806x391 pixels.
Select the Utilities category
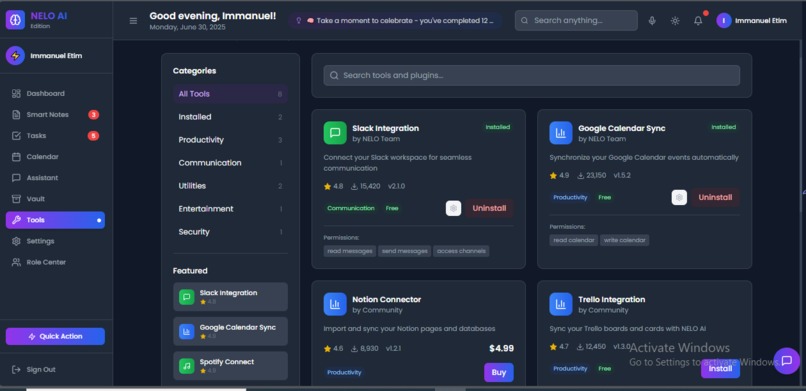click(230, 186)
